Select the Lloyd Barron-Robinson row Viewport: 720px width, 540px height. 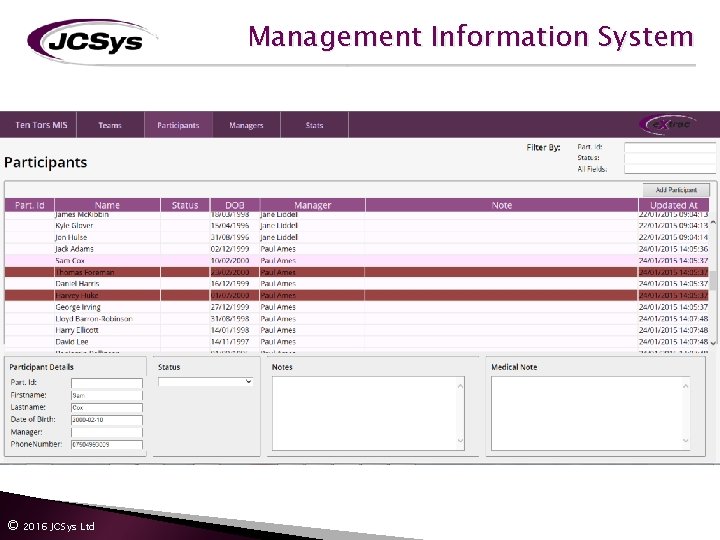[x=357, y=319]
